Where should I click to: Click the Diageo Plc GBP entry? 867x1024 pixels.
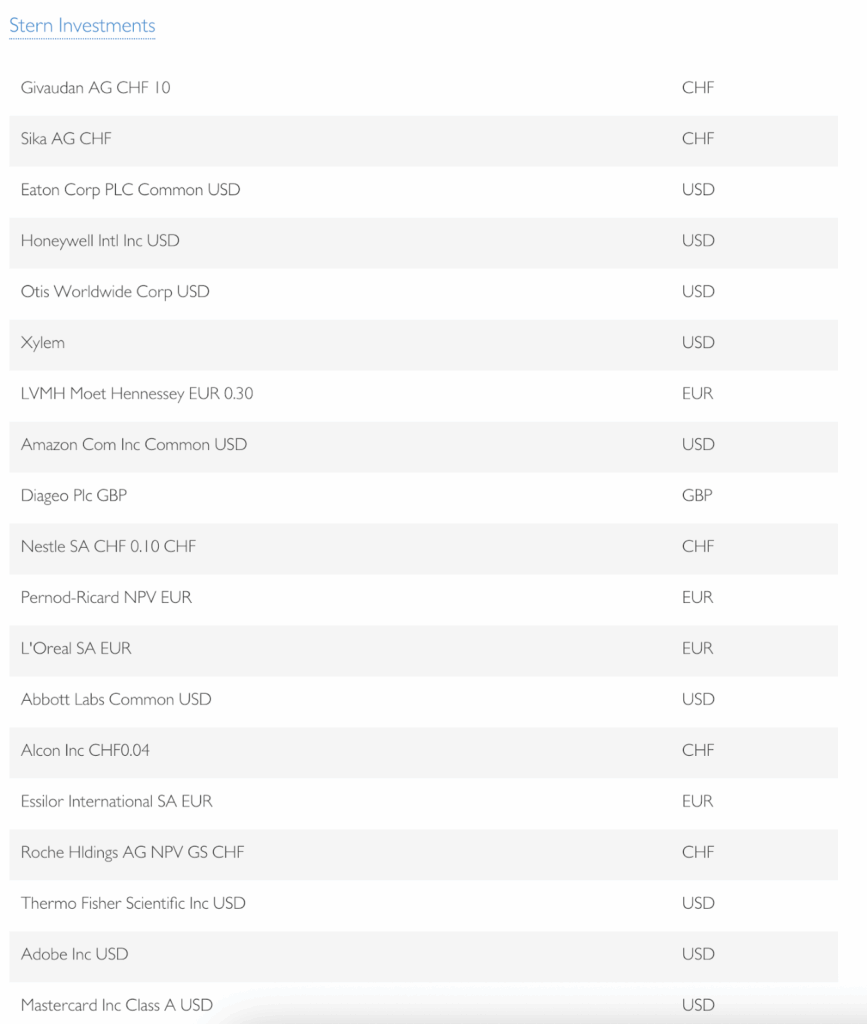pos(74,496)
